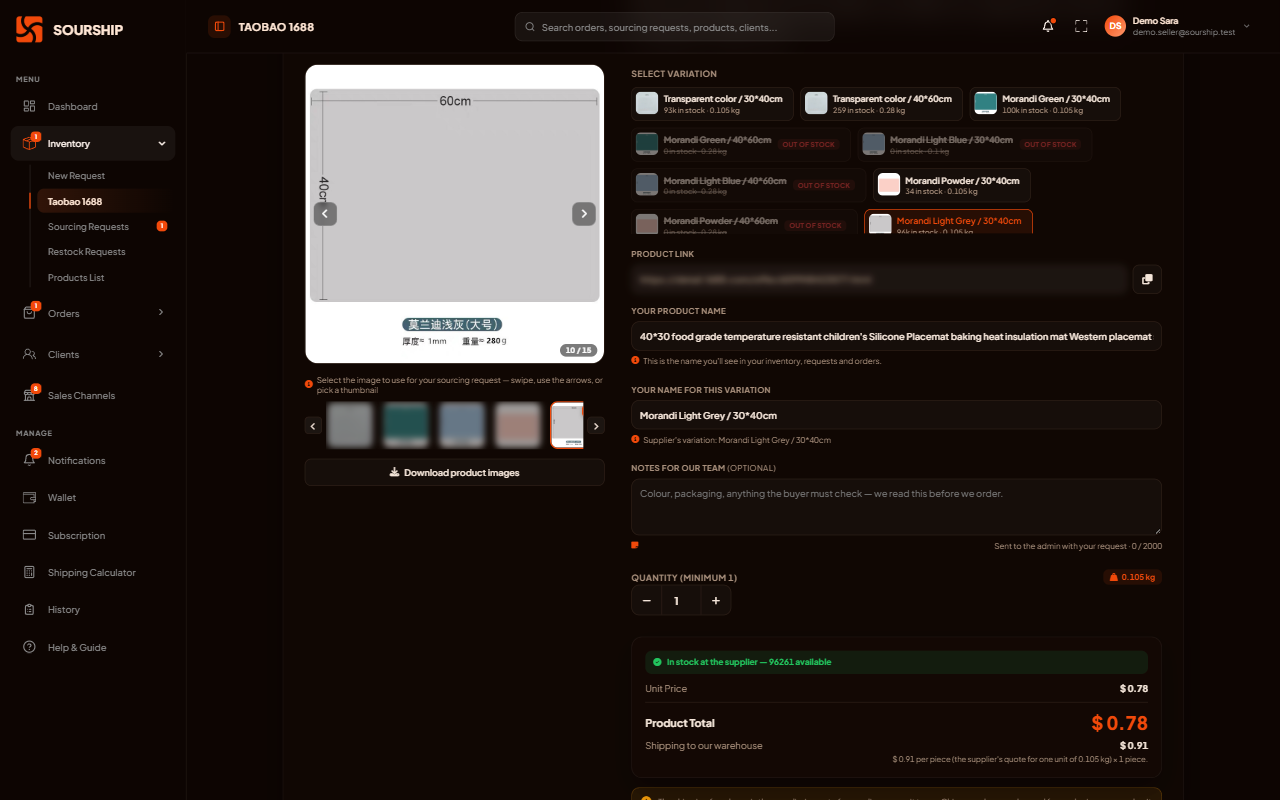Select the teal green image thumbnail
This screenshot has height=800, width=1280.
[406, 425]
